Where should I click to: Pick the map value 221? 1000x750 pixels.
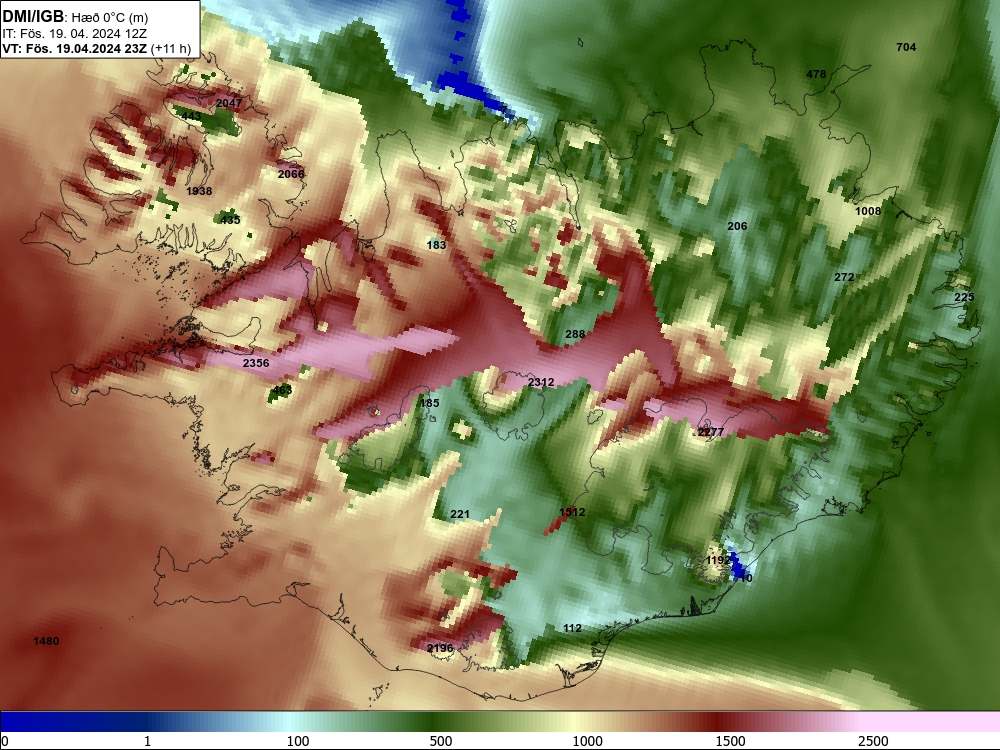pyautogui.click(x=460, y=514)
